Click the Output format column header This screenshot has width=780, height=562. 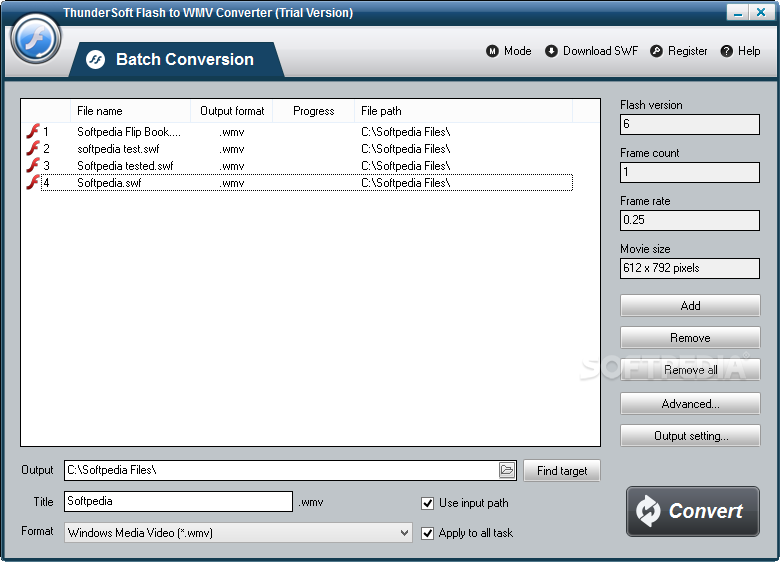[x=232, y=111]
